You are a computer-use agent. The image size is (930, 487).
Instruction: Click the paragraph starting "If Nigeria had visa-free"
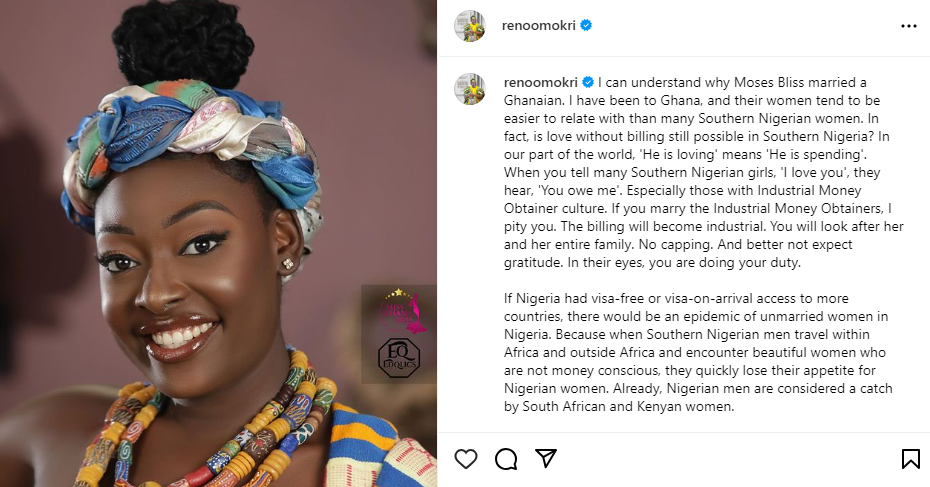pyautogui.click(x=680, y=353)
